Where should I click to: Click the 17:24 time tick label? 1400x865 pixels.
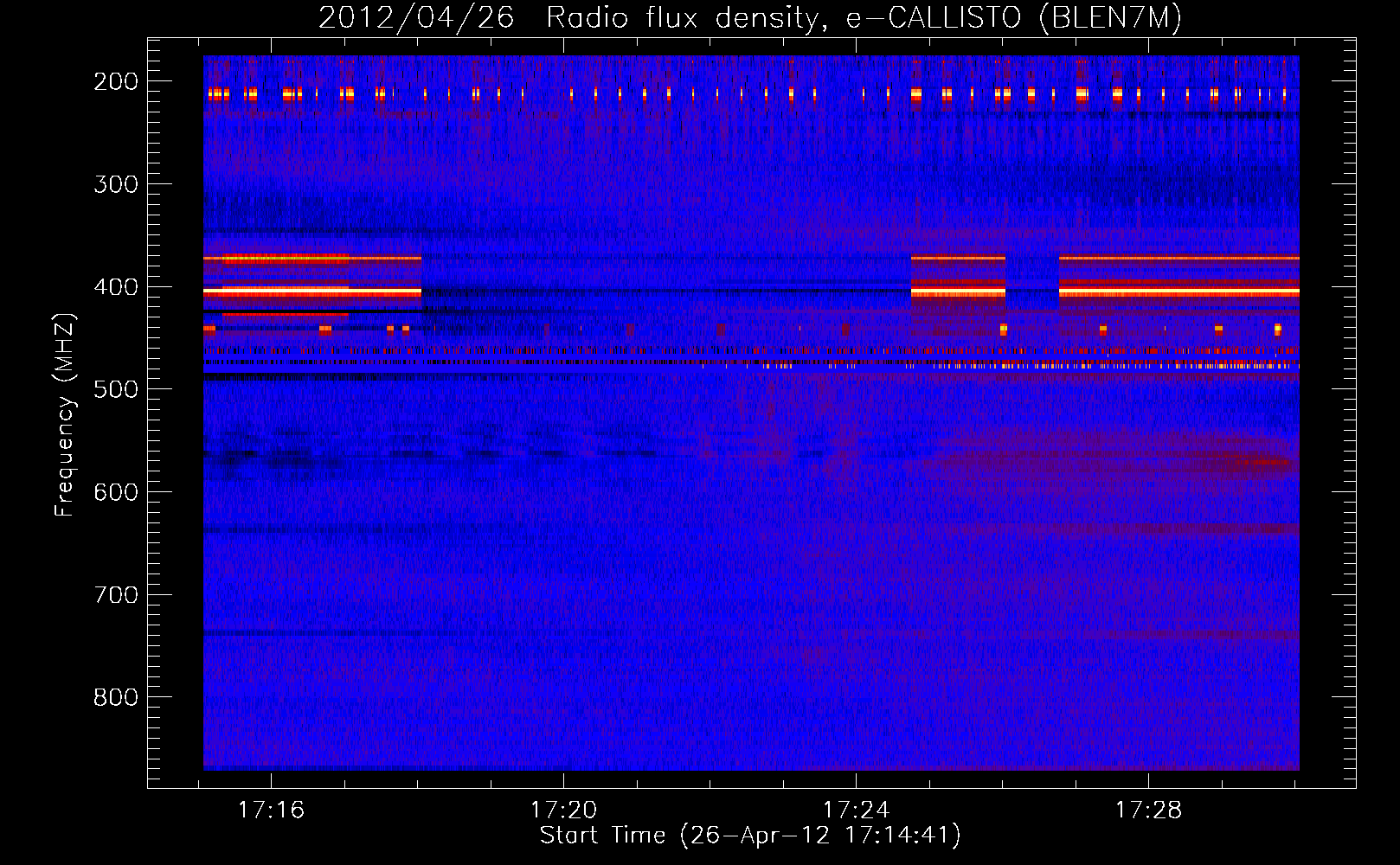(x=857, y=811)
